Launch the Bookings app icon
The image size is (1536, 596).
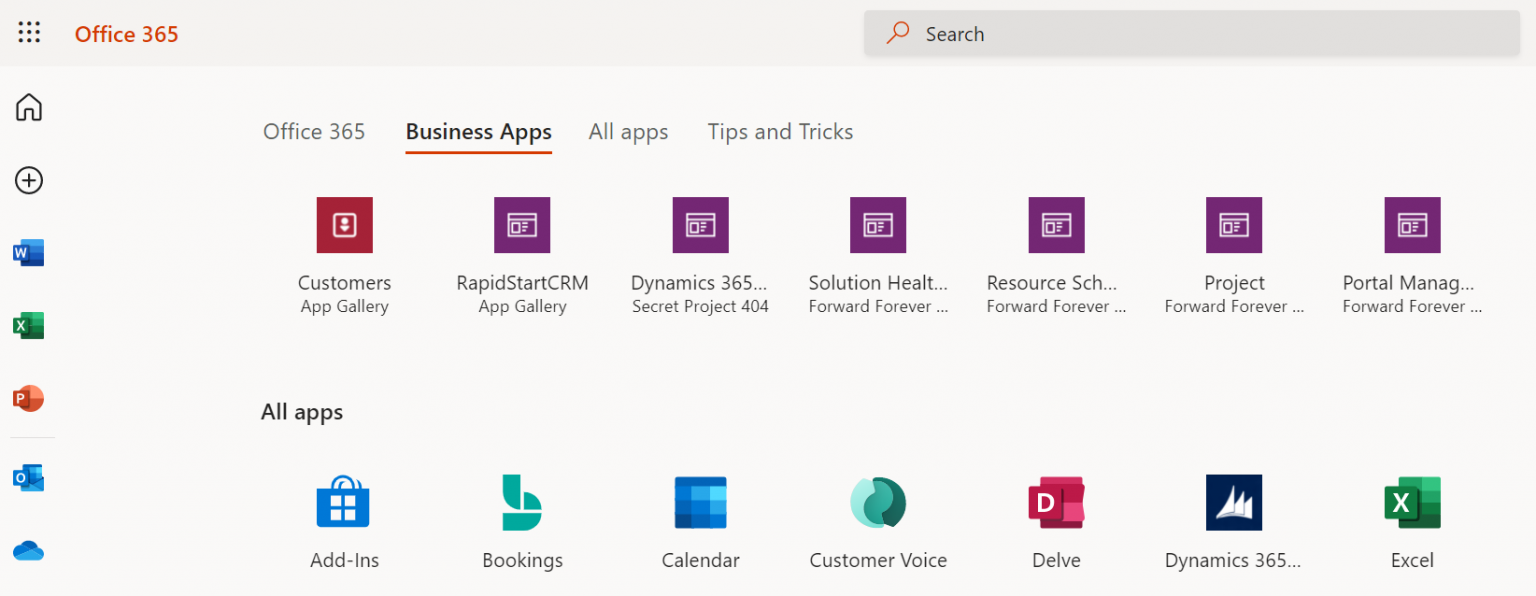(x=522, y=502)
